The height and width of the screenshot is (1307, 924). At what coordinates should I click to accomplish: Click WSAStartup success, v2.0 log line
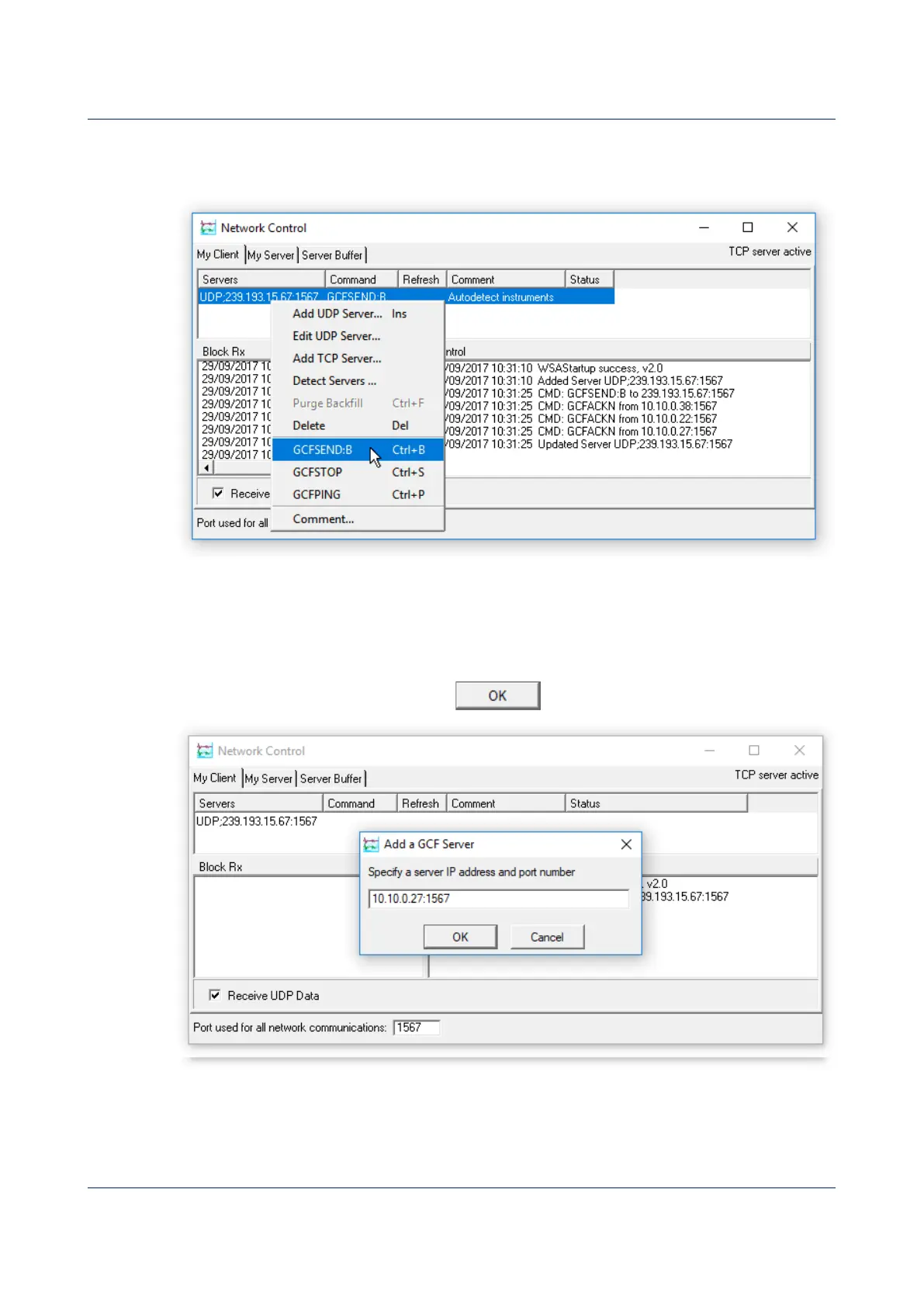(600, 369)
